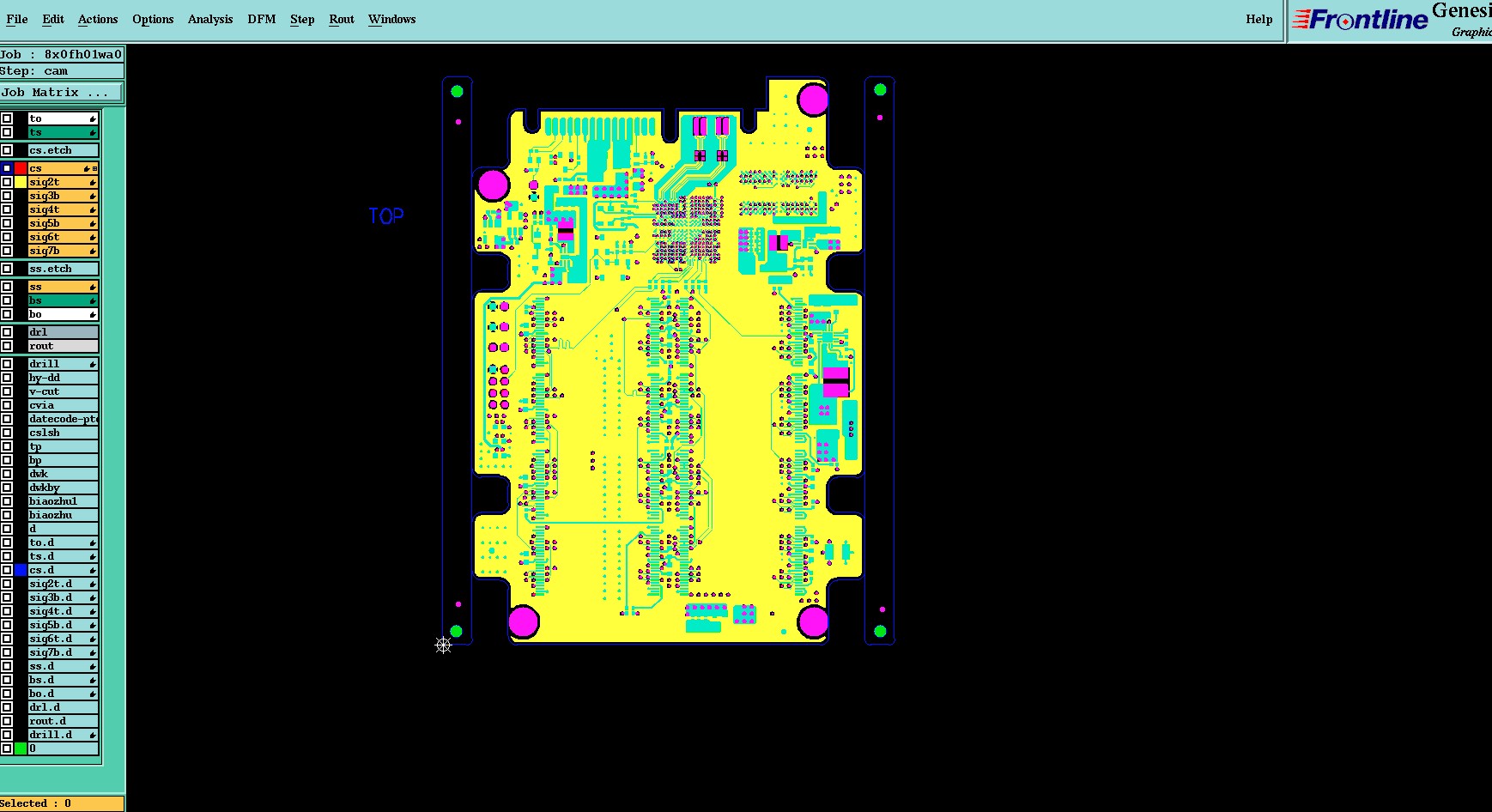Screen dimensions: 1492x812
Task: Click the marker icon on the sig2t row
Action: 93,183
